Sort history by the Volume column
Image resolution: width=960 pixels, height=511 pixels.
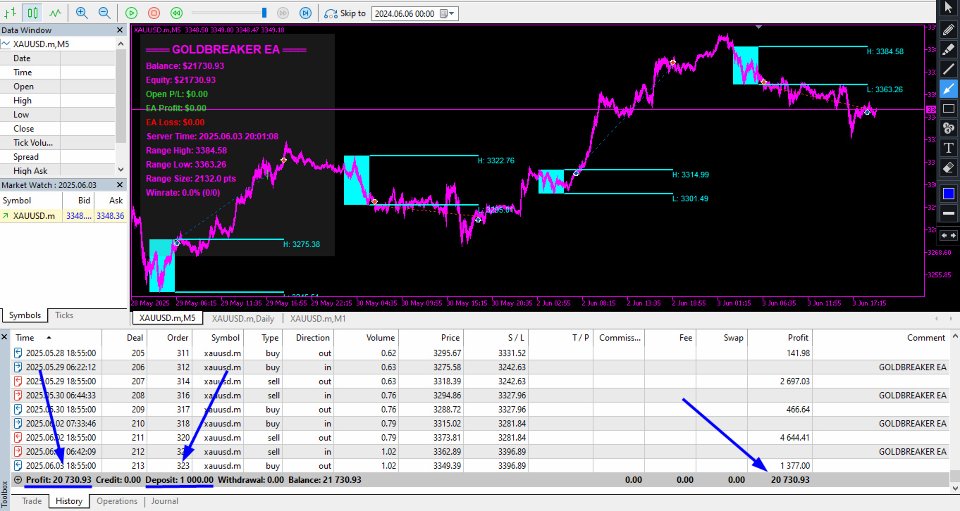(x=366, y=338)
